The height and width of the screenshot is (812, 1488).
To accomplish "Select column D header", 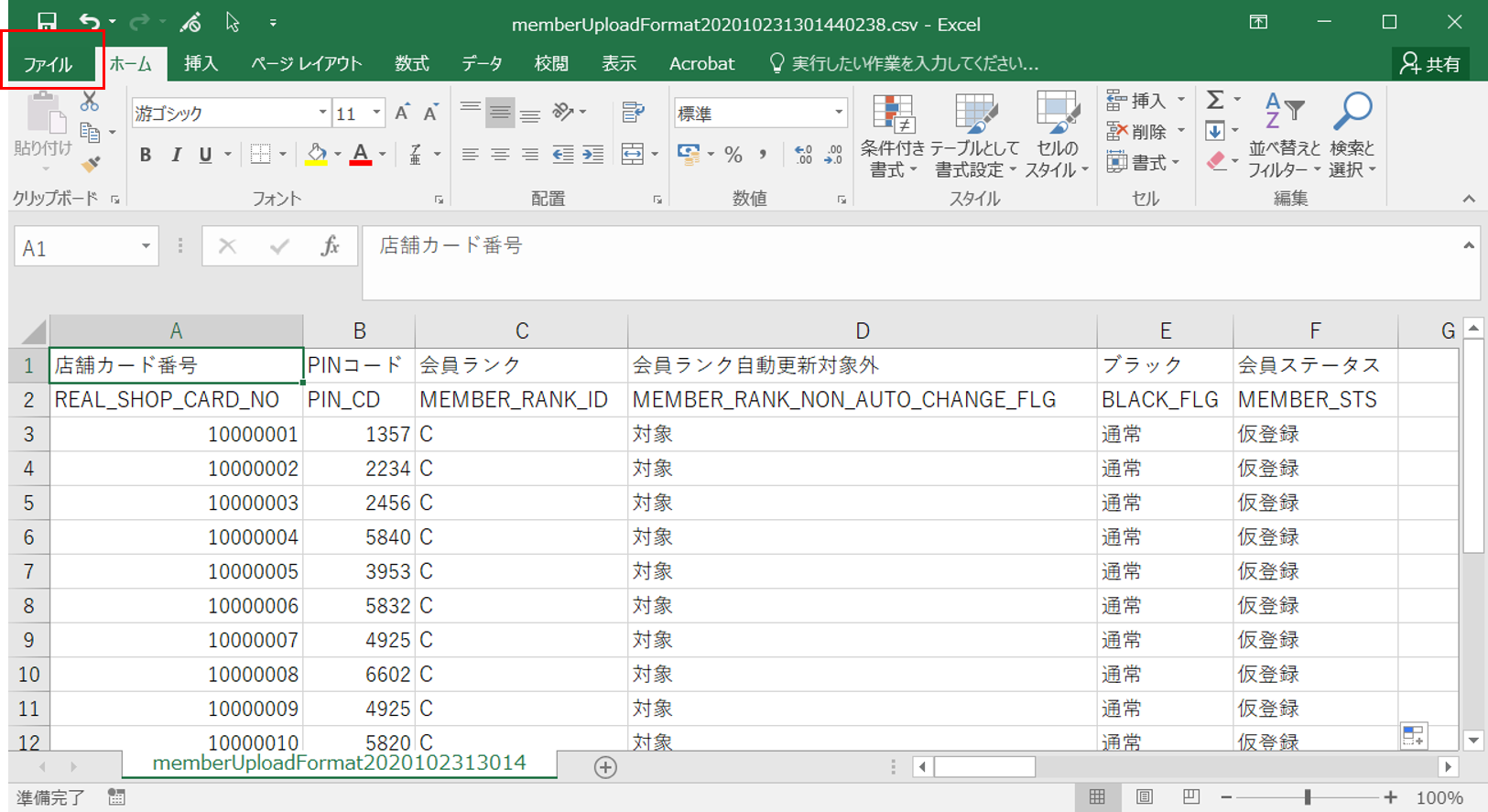I will click(862, 331).
